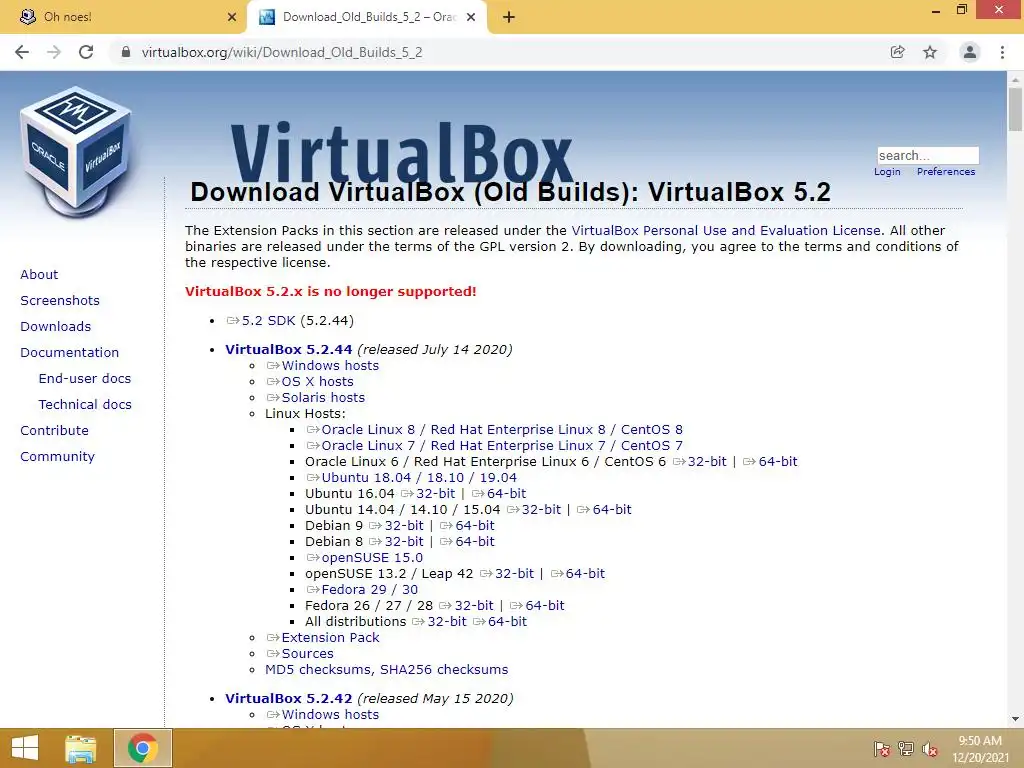This screenshot has height=768, width=1024.
Task: Select the Download_Old_Builds_5_2 tab
Action: click(366, 17)
